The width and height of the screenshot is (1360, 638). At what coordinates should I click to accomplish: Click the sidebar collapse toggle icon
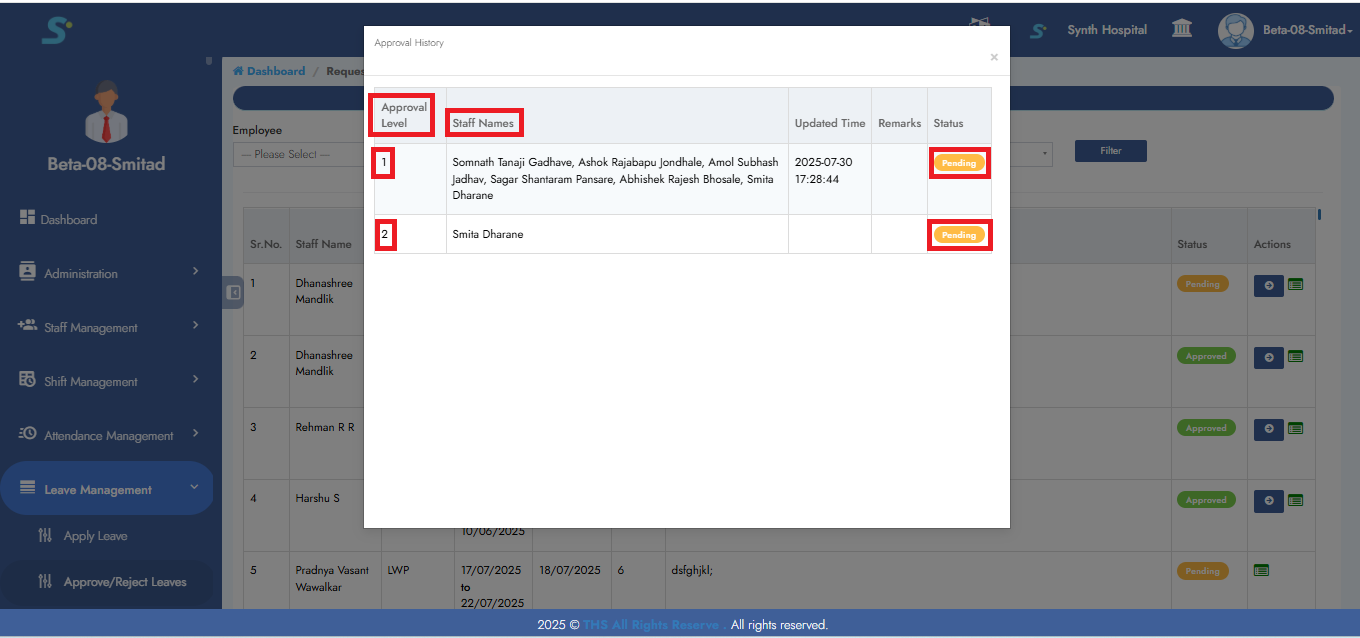pos(233,293)
